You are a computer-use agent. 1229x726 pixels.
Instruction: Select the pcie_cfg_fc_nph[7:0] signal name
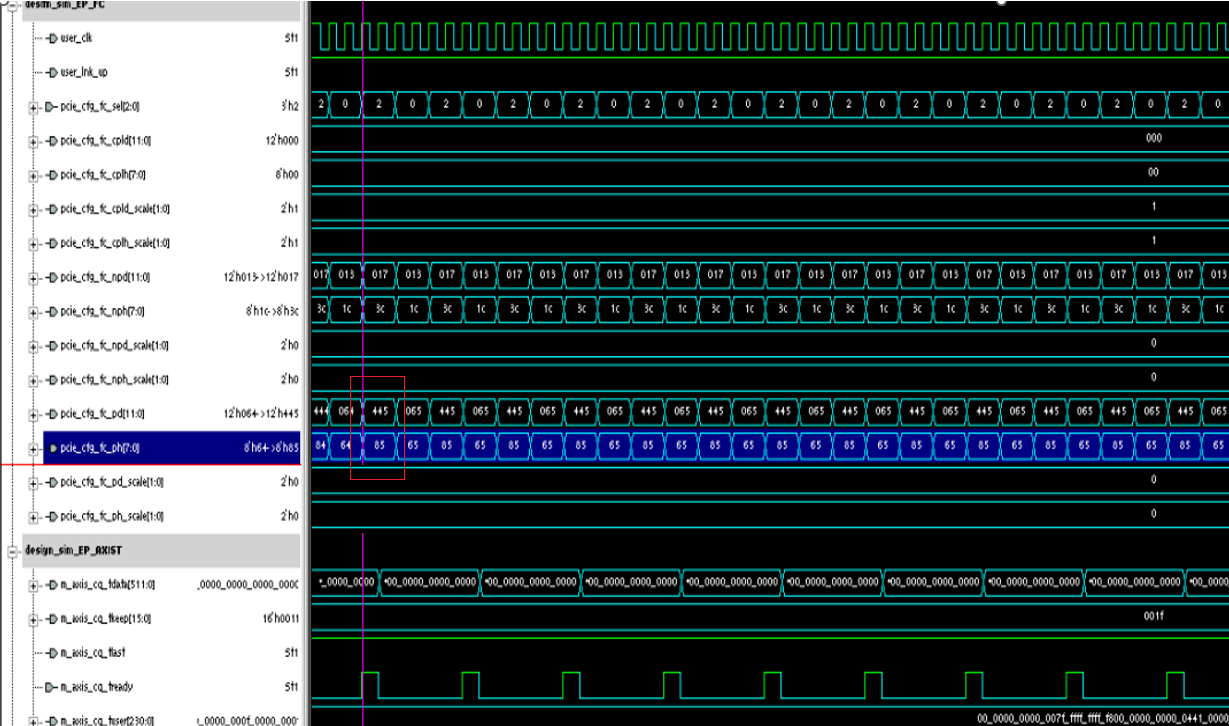point(103,312)
